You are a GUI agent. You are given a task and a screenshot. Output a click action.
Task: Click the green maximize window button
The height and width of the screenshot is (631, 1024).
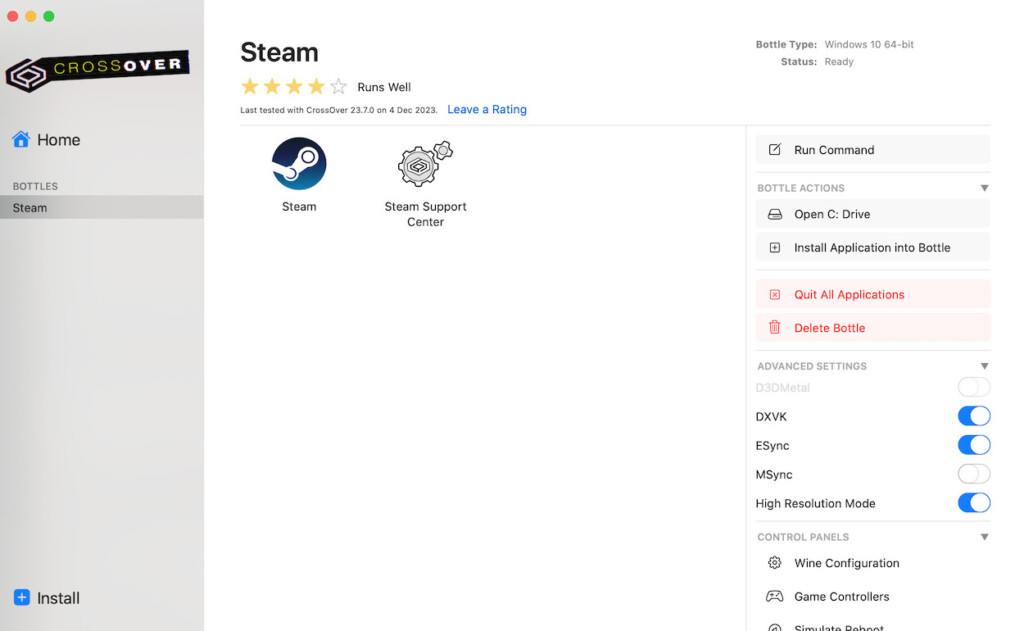(48, 16)
